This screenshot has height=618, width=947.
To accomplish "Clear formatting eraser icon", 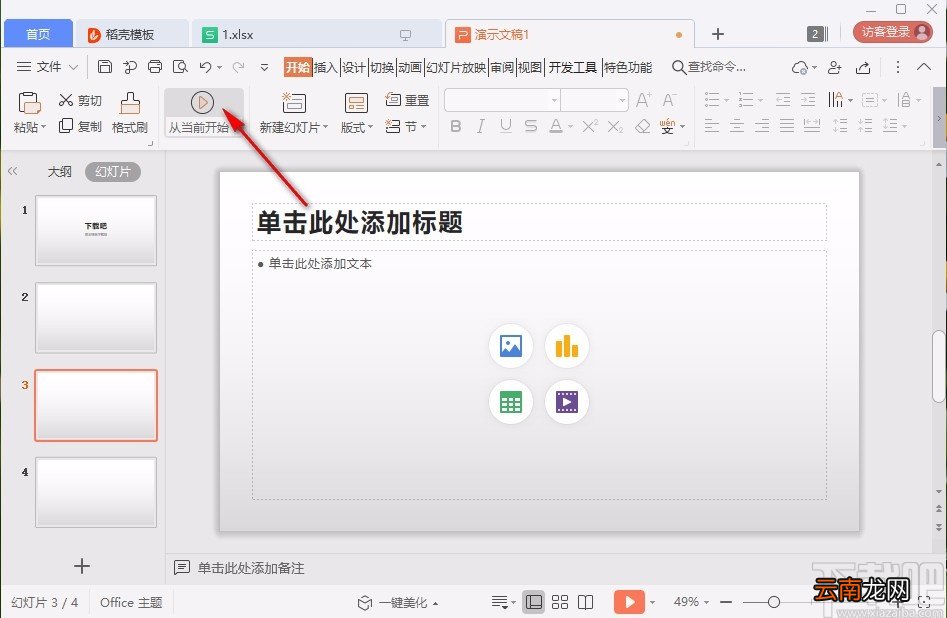I will [x=643, y=126].
